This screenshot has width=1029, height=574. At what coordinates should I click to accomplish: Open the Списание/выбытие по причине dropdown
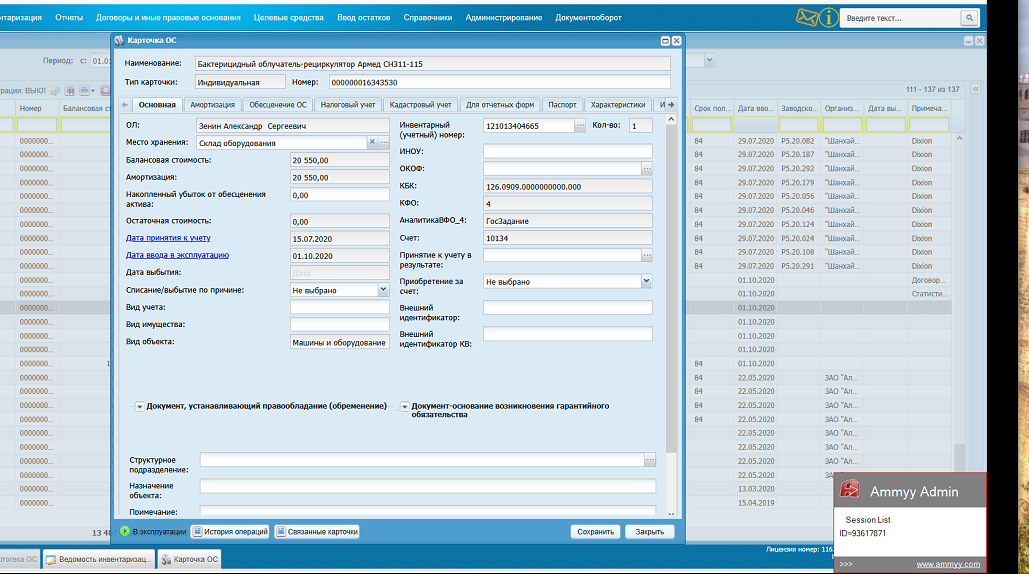point(382,290)
